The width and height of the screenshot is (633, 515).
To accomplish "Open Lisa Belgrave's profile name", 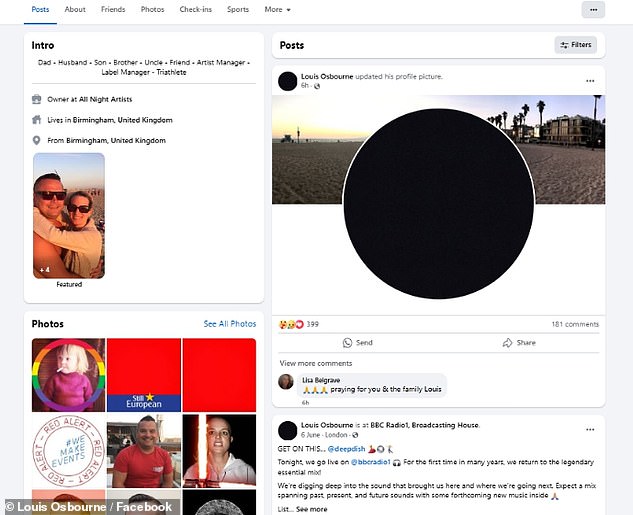I will [x=321, y=380].
